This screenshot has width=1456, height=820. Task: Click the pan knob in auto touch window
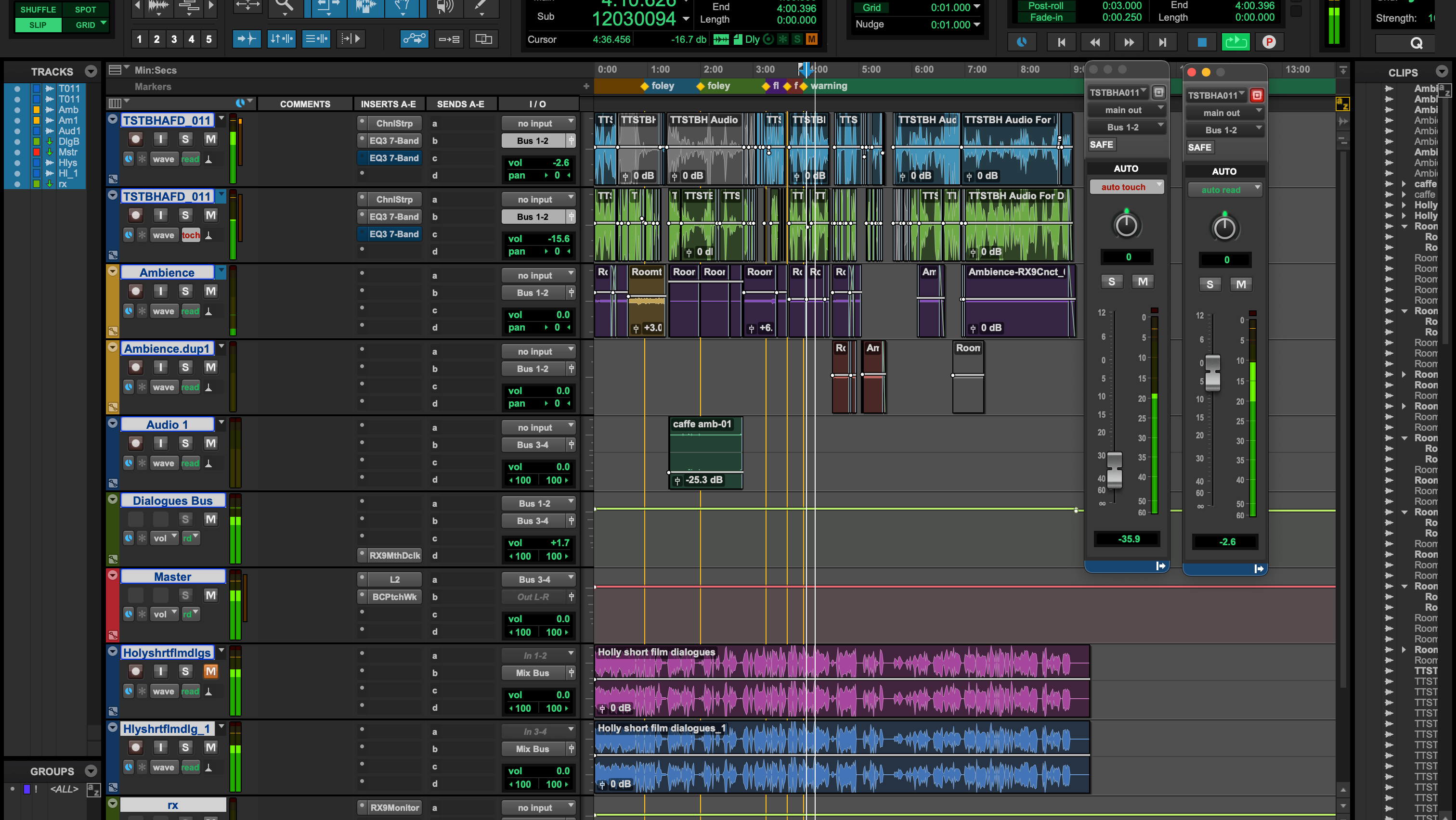1126,225
